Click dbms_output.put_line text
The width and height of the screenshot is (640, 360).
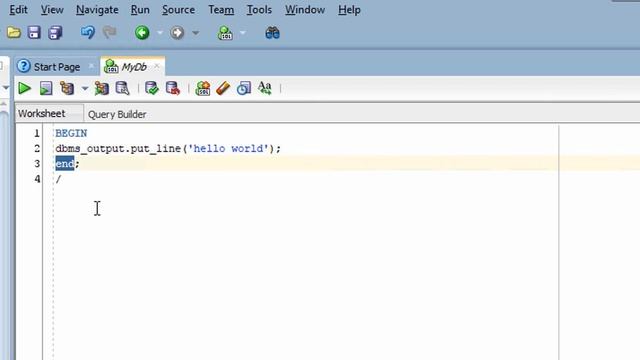118,149
